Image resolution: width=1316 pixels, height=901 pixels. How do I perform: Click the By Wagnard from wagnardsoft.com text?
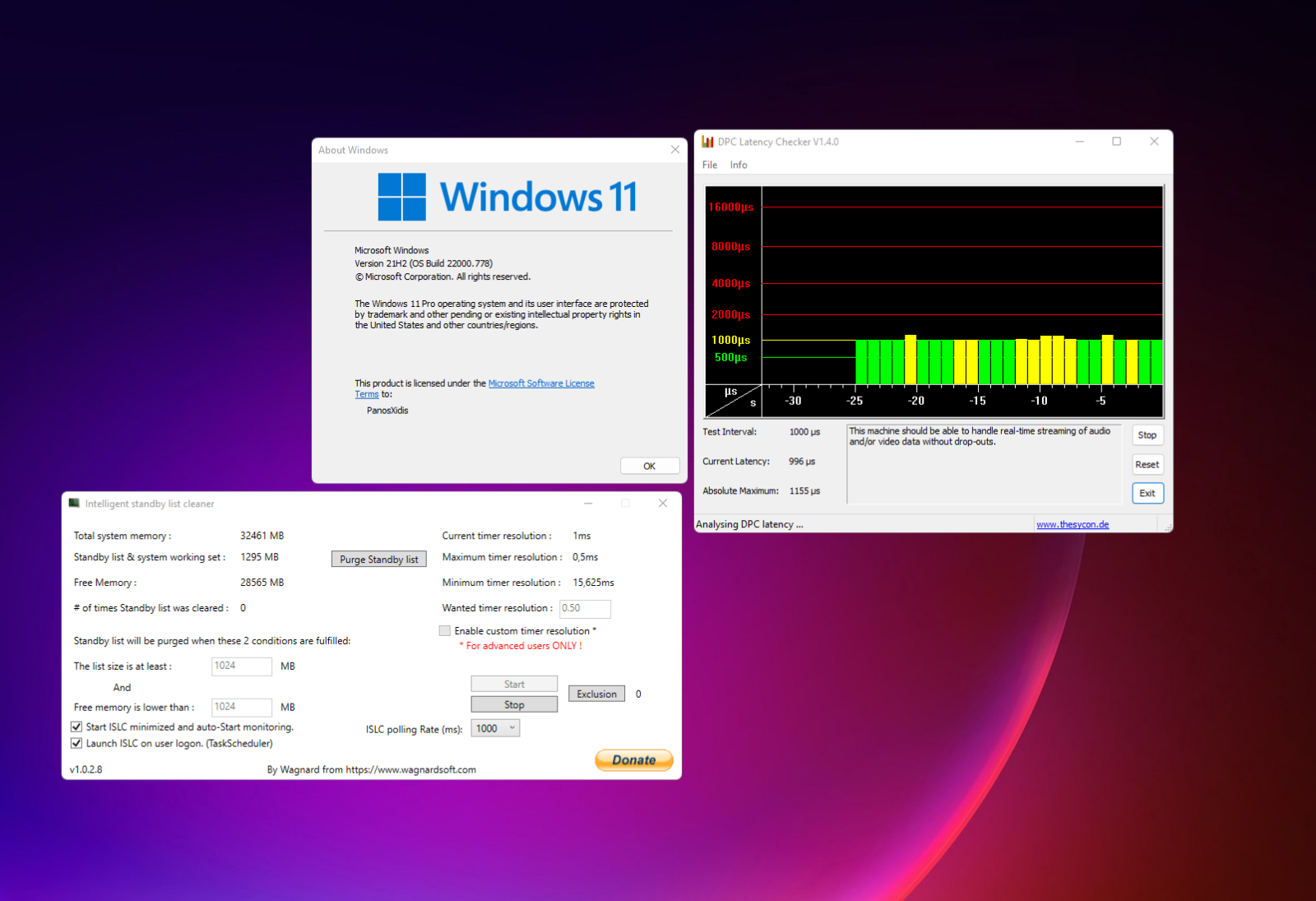[x=371, y=770]
